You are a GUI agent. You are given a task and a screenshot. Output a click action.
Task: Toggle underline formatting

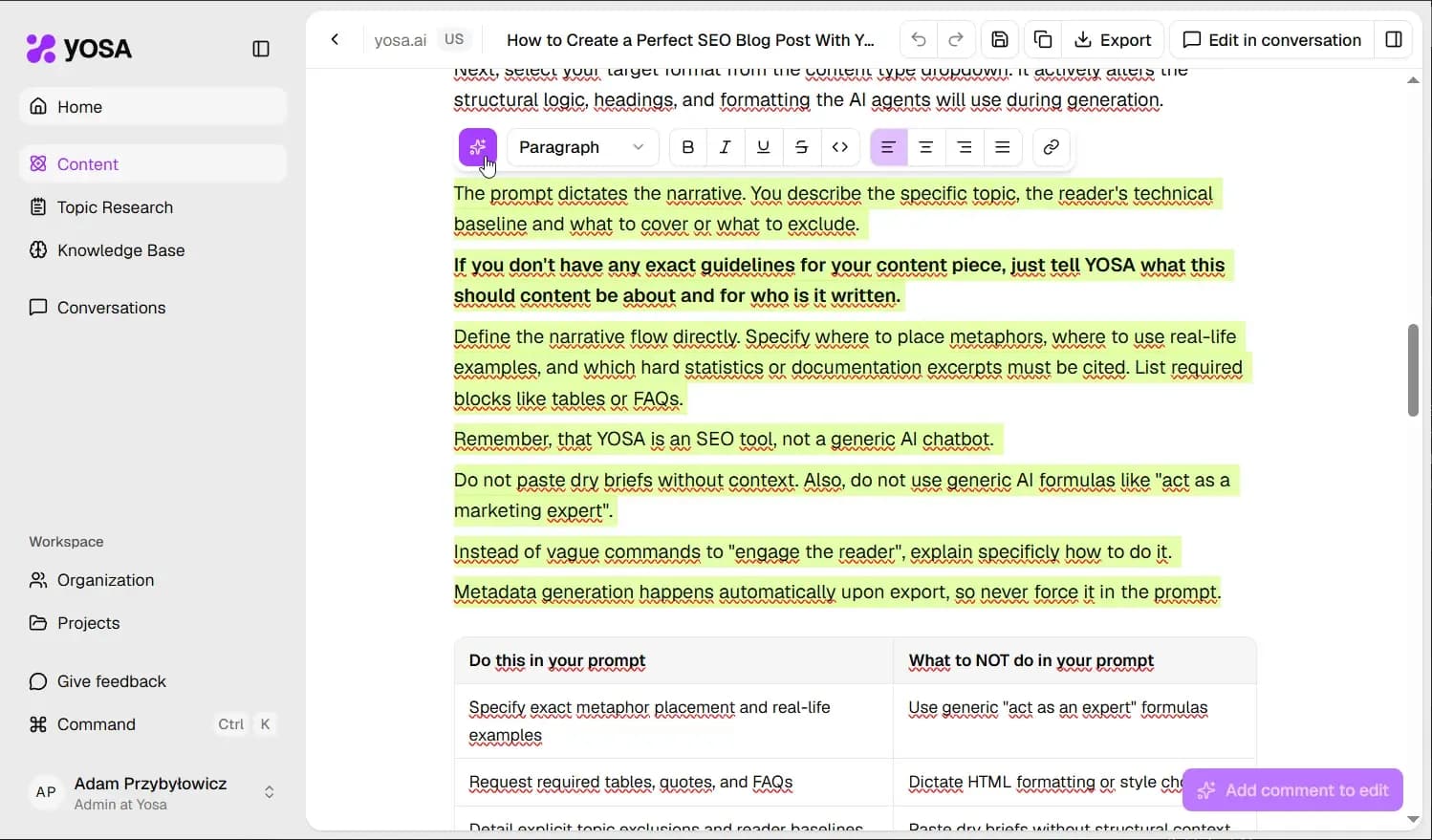pyautogui.click(x=763, y=147)
